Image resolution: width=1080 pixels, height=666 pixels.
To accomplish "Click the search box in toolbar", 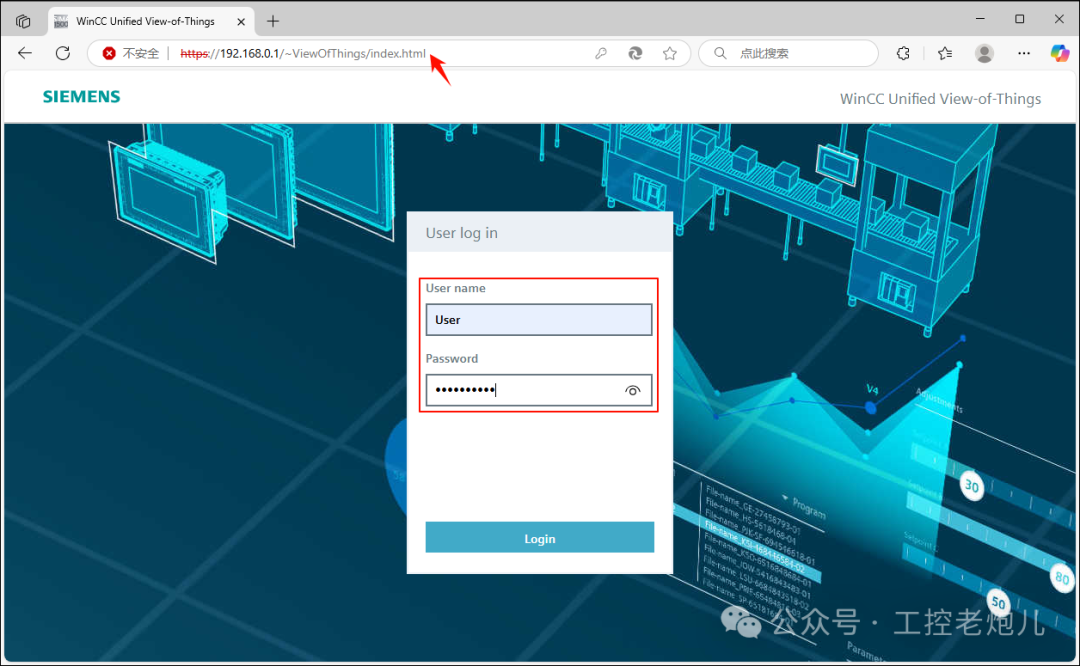I will click(789, 53).
